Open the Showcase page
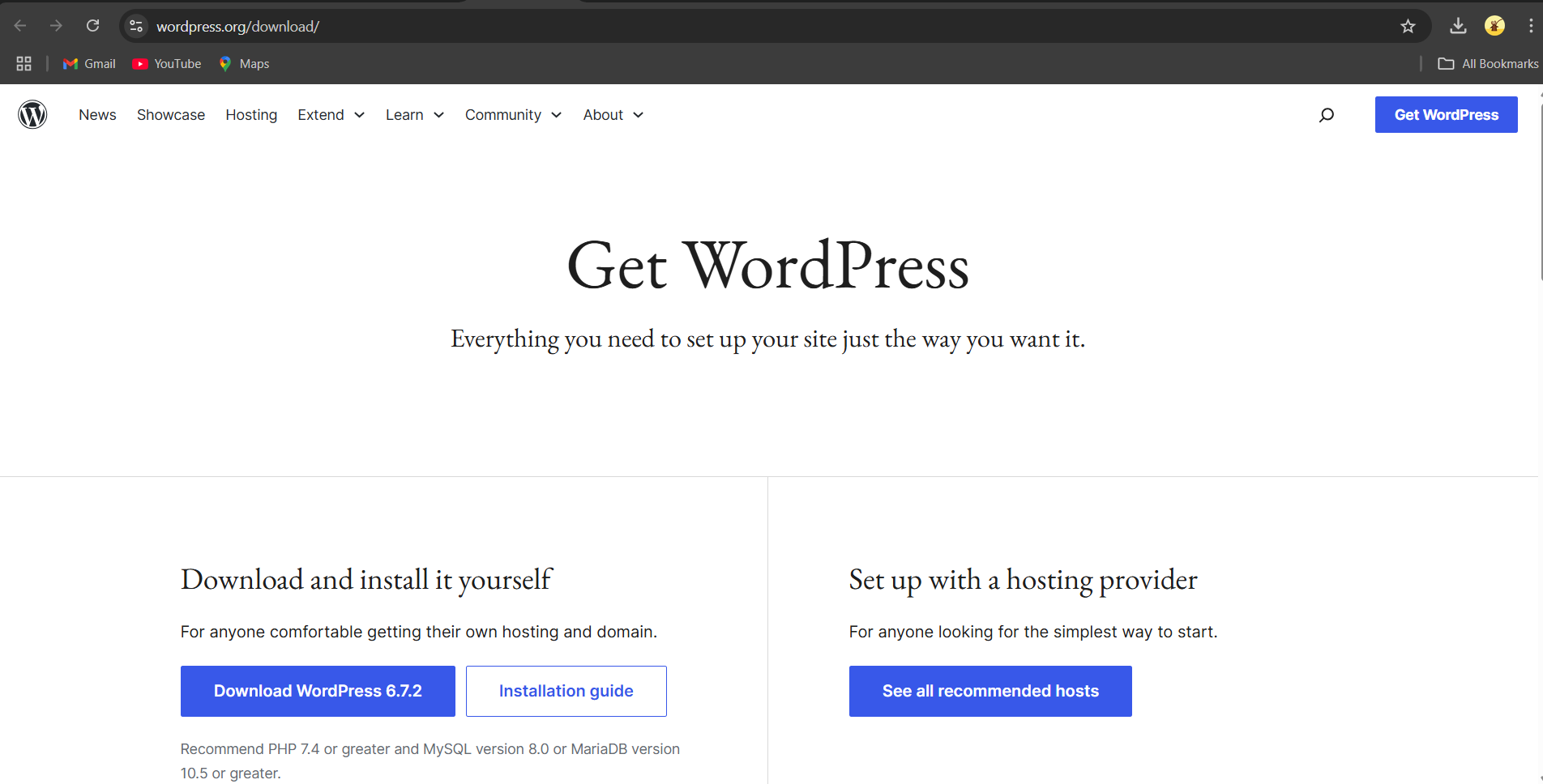The width and height of the screenshot is (1543, 784). (171, 115)
